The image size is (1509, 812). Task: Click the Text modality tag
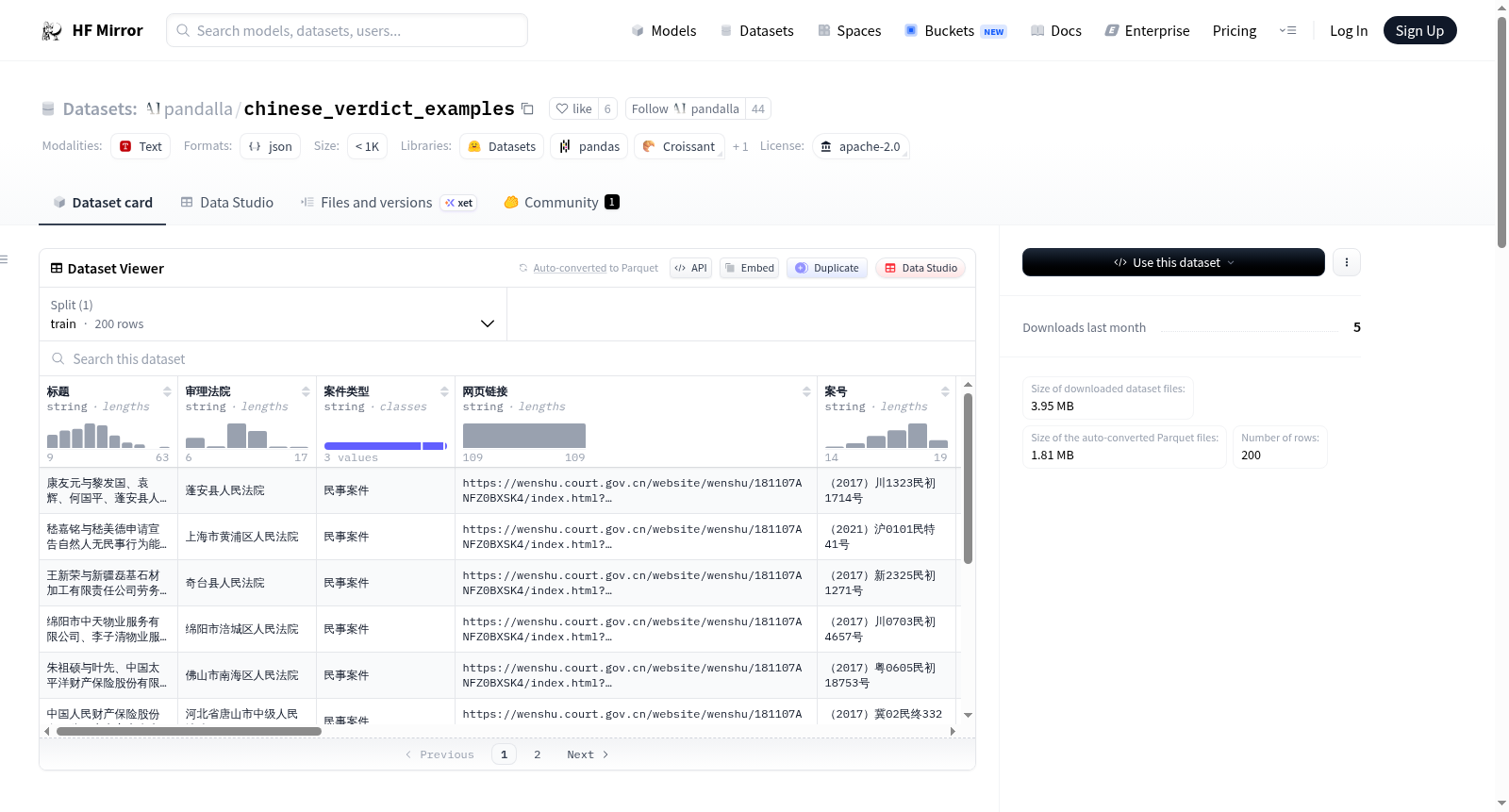click(141, 146)
